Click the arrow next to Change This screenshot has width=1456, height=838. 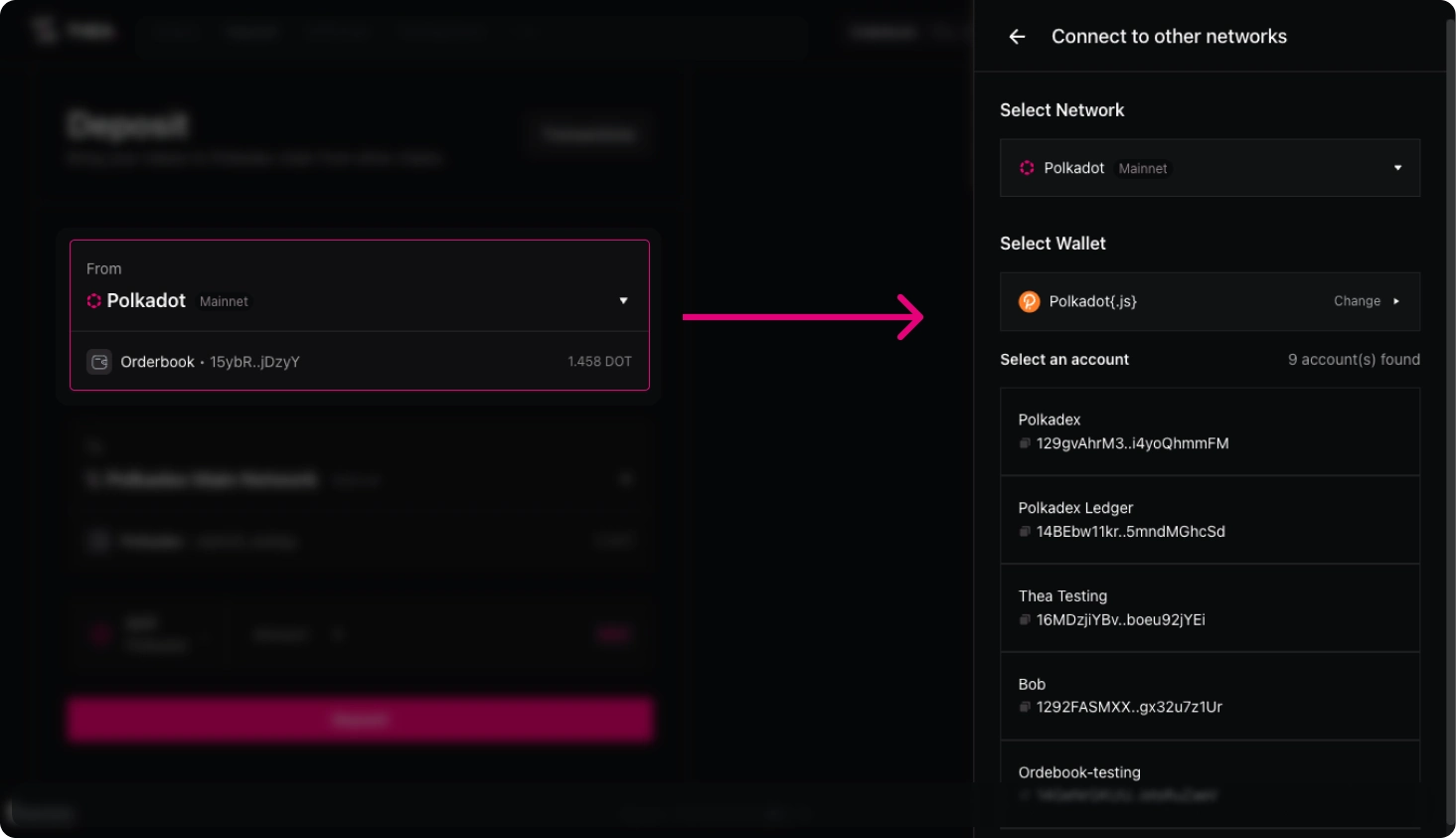coord(1396,301)
